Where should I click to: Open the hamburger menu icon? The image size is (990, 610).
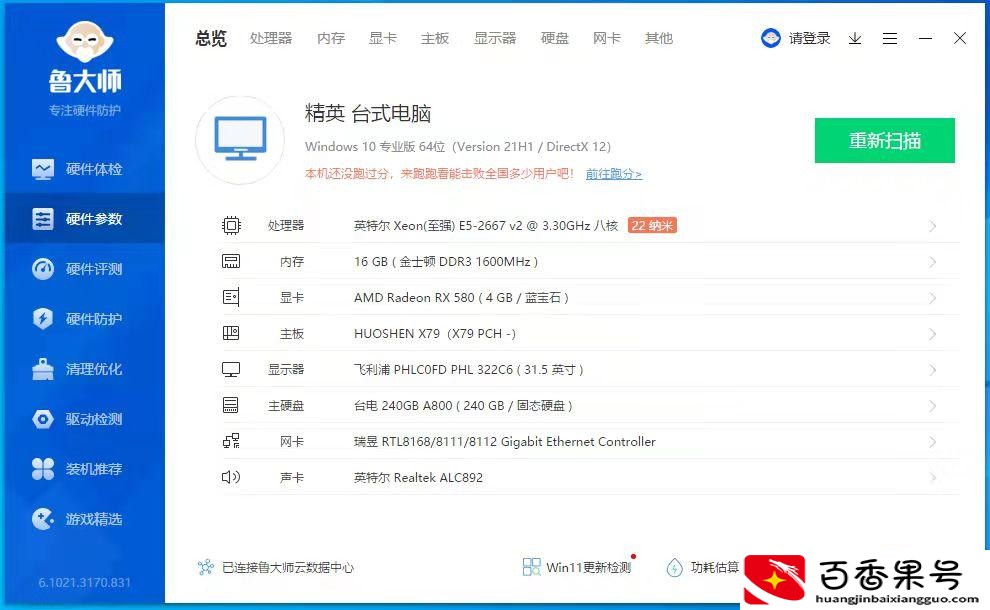pyautogui.click(x=890, y=39)
